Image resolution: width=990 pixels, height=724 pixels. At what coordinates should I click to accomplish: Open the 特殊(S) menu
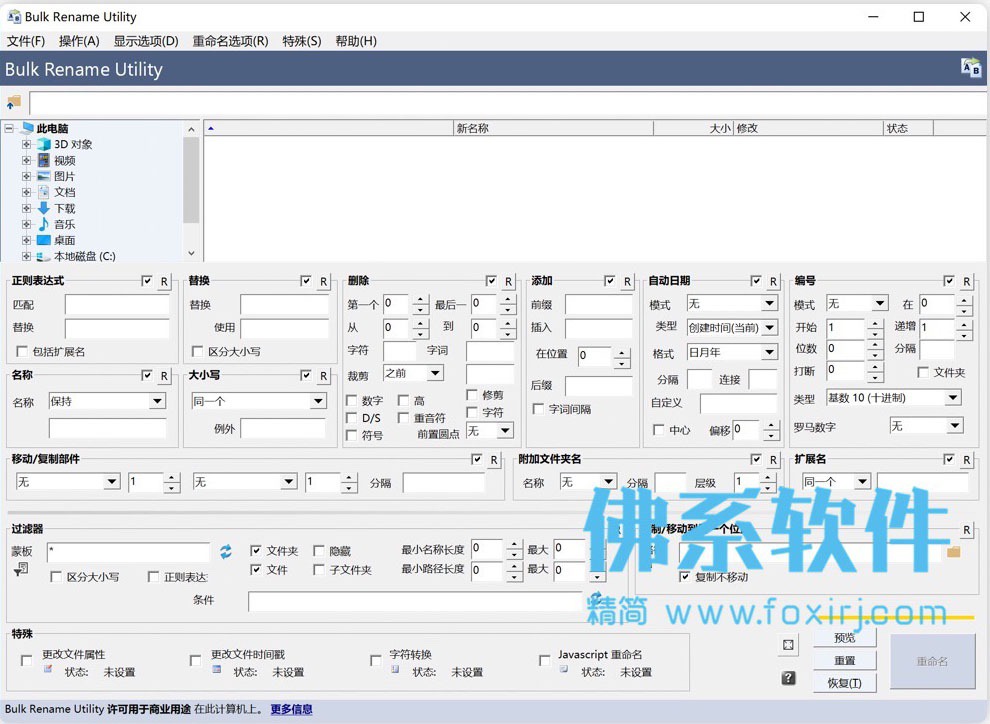[302, 41]
